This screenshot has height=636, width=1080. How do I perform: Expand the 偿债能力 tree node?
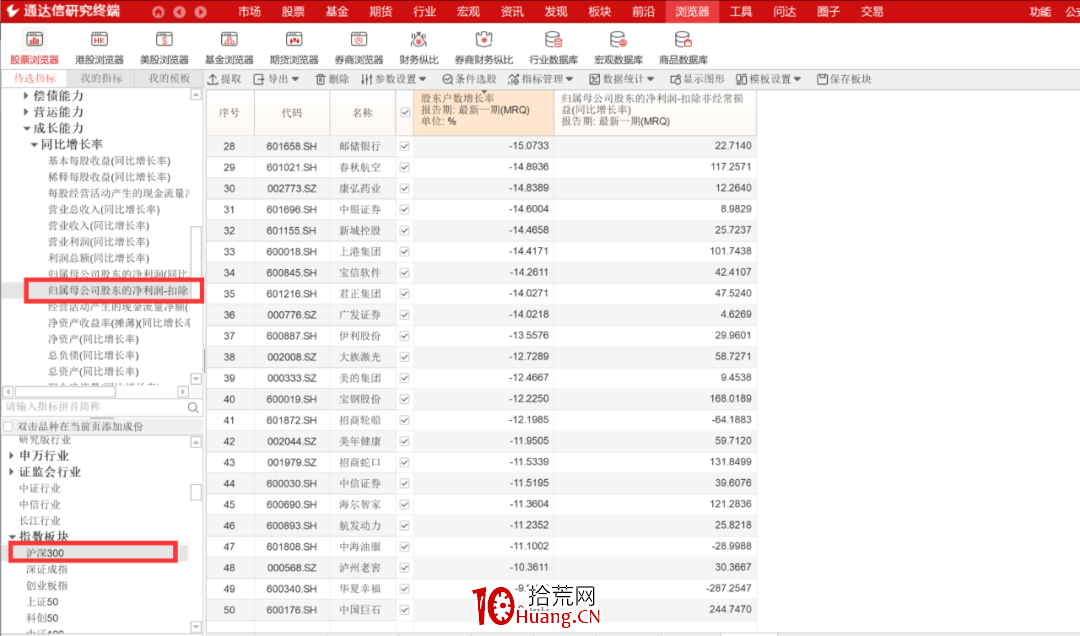point(26,96)
